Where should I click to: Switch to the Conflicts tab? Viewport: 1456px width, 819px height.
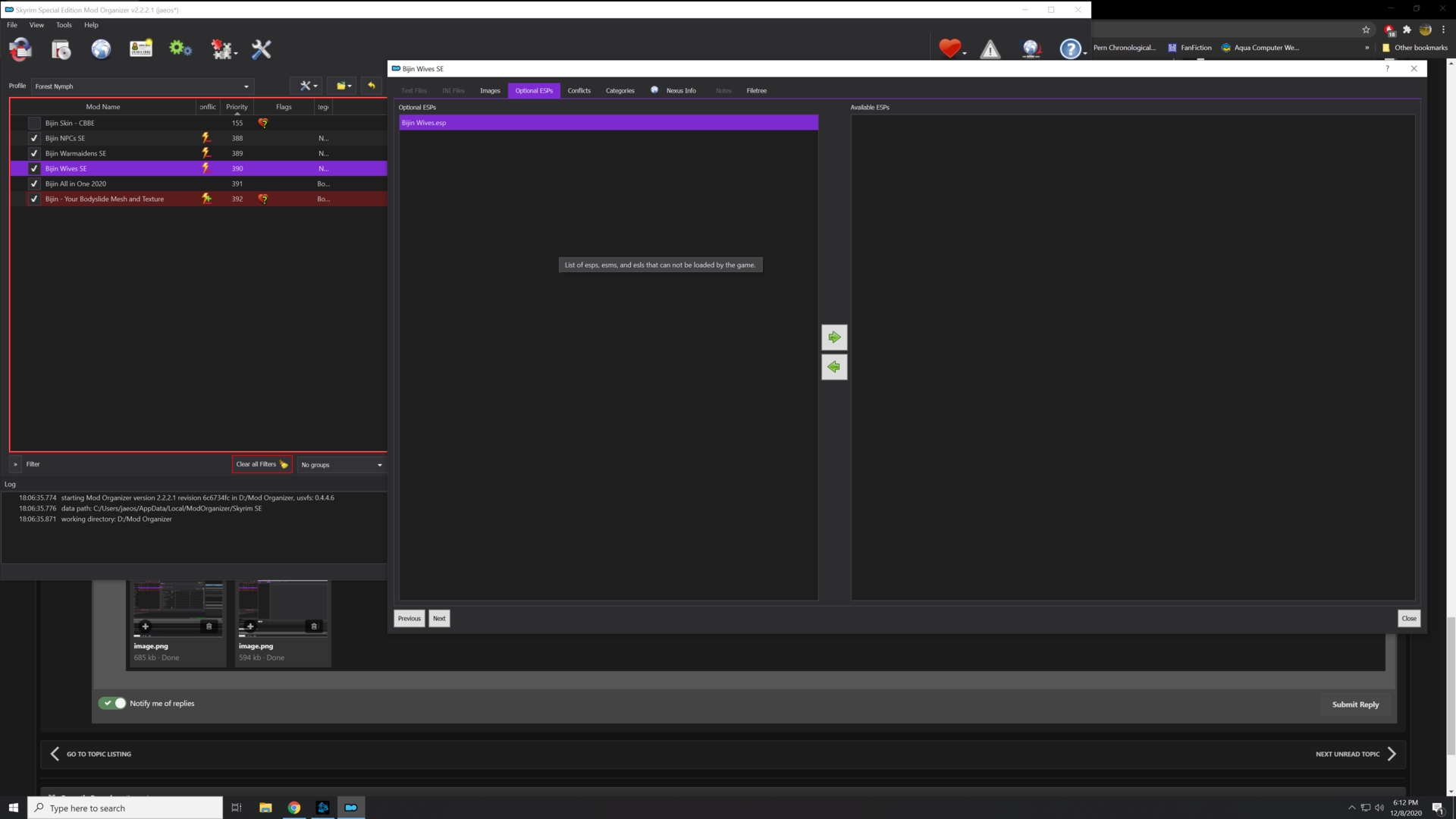(579, 91)
